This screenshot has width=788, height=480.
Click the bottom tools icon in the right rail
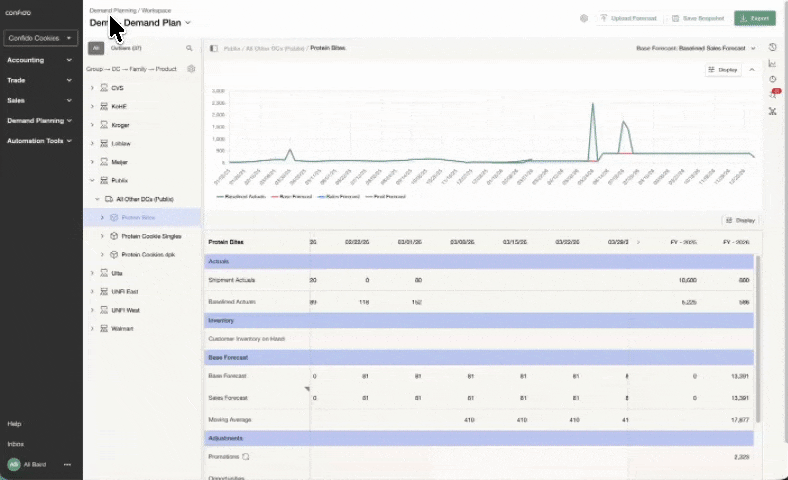(x=773, y=111)
